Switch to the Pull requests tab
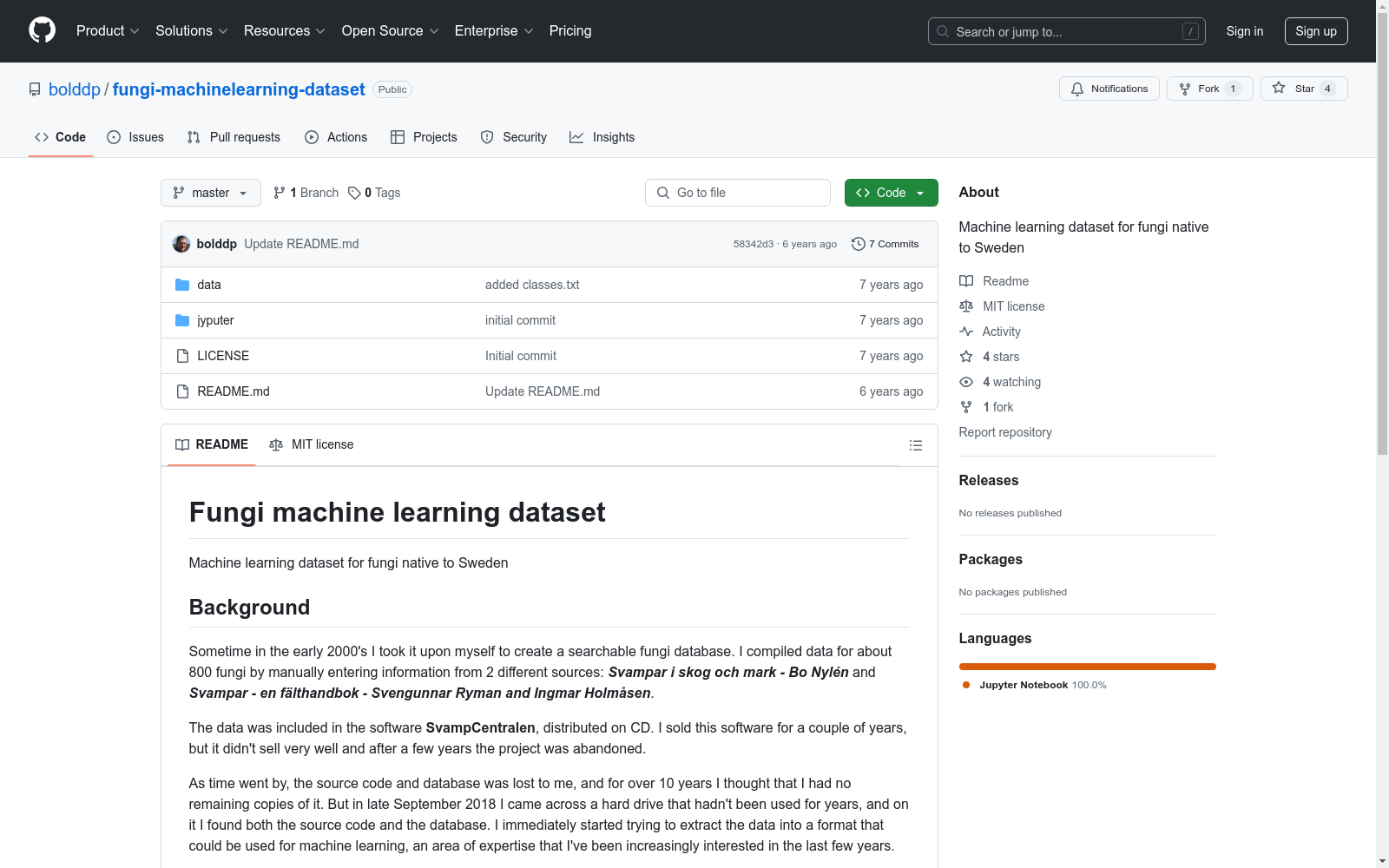1389x868 pixels. (234, 137)
